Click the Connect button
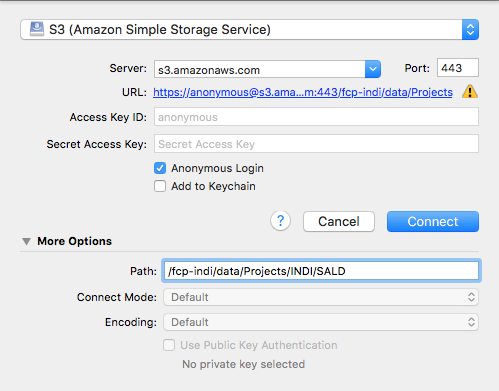The image size is (499, 391). pyautogui.click(x=433, y=221)
